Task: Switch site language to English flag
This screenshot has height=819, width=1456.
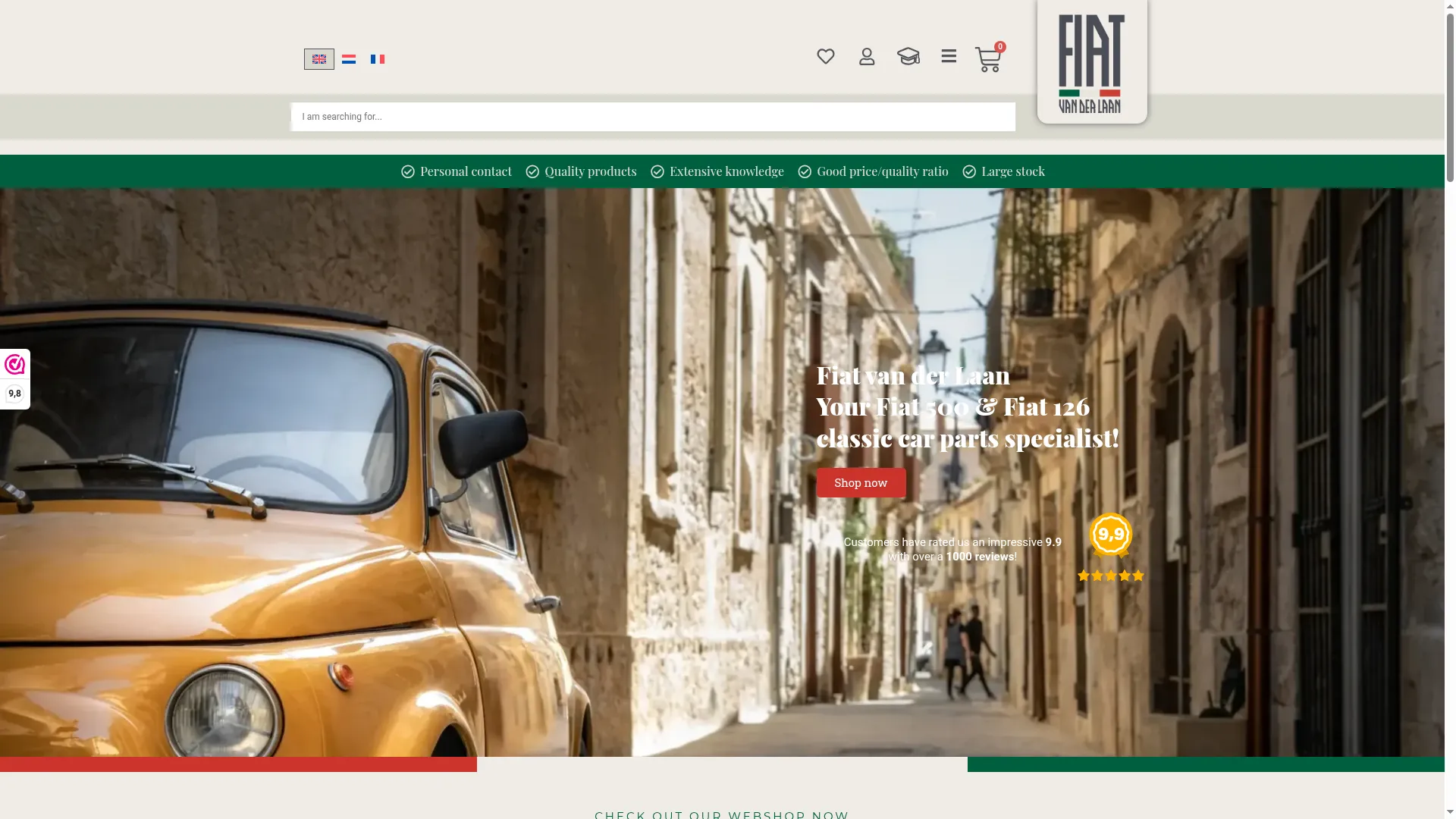Action: (x=318, y=59)
